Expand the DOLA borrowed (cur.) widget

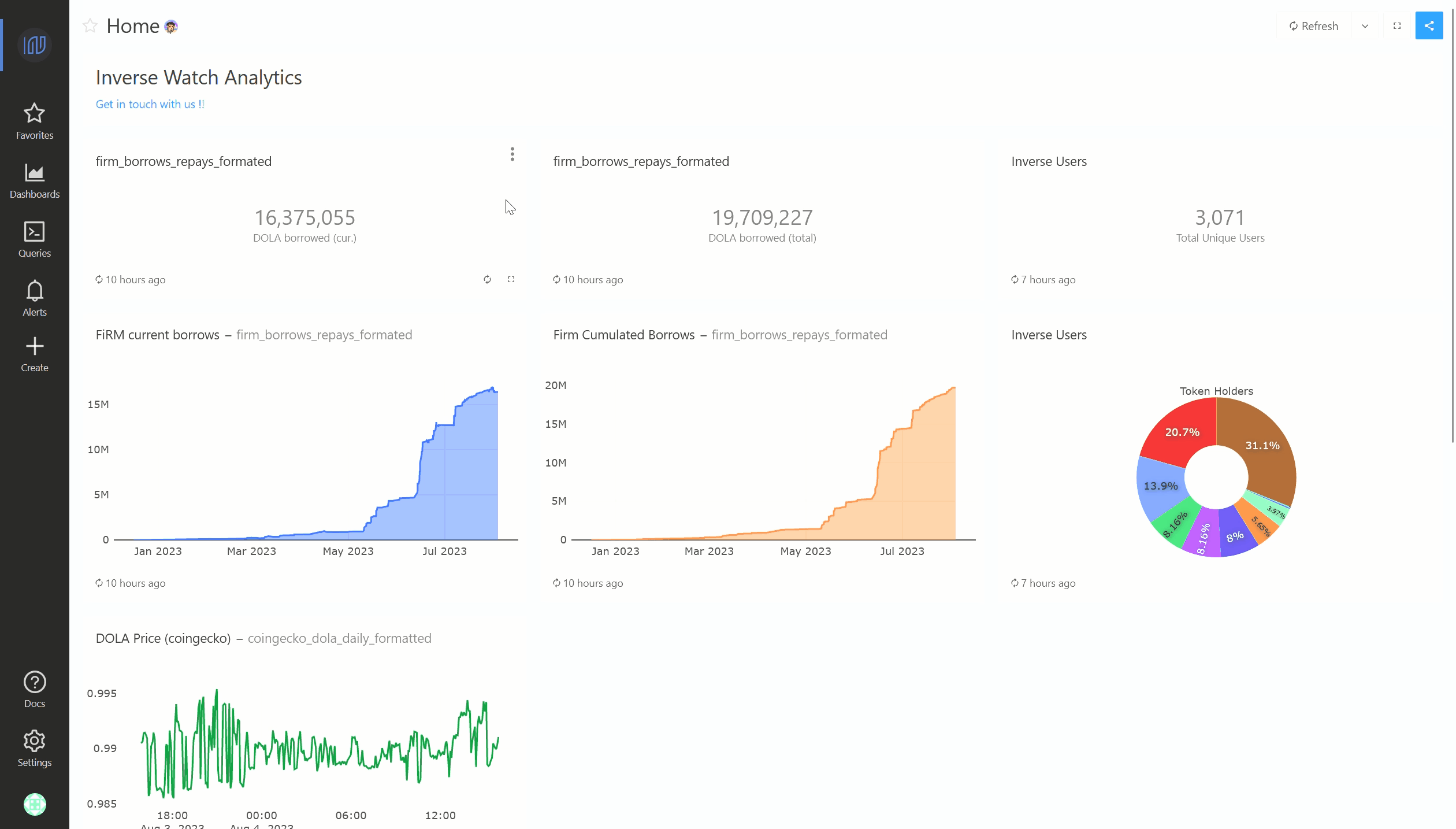[x=511, y=280]
